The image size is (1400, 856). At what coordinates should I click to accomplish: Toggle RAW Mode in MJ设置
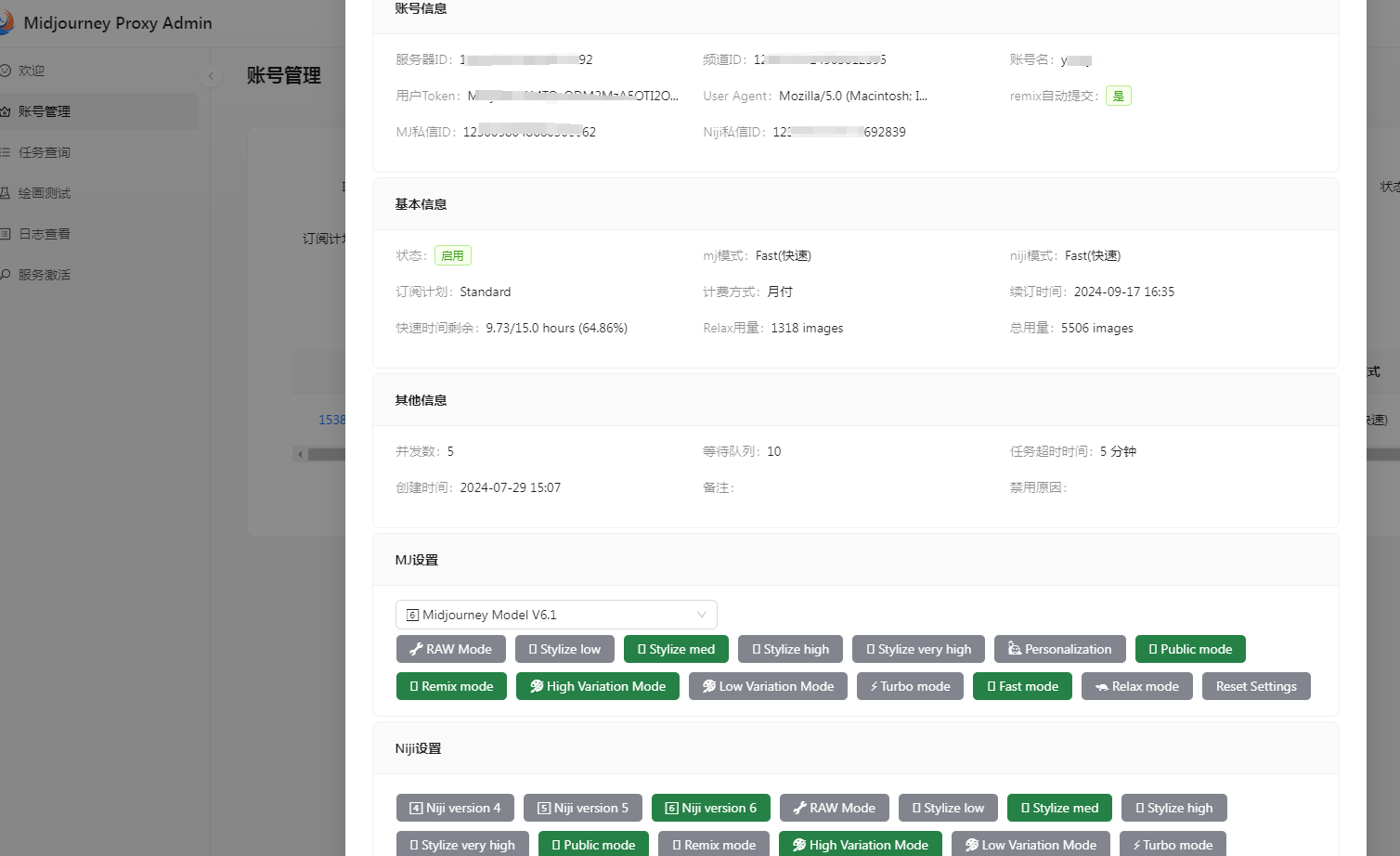[451, 649]
